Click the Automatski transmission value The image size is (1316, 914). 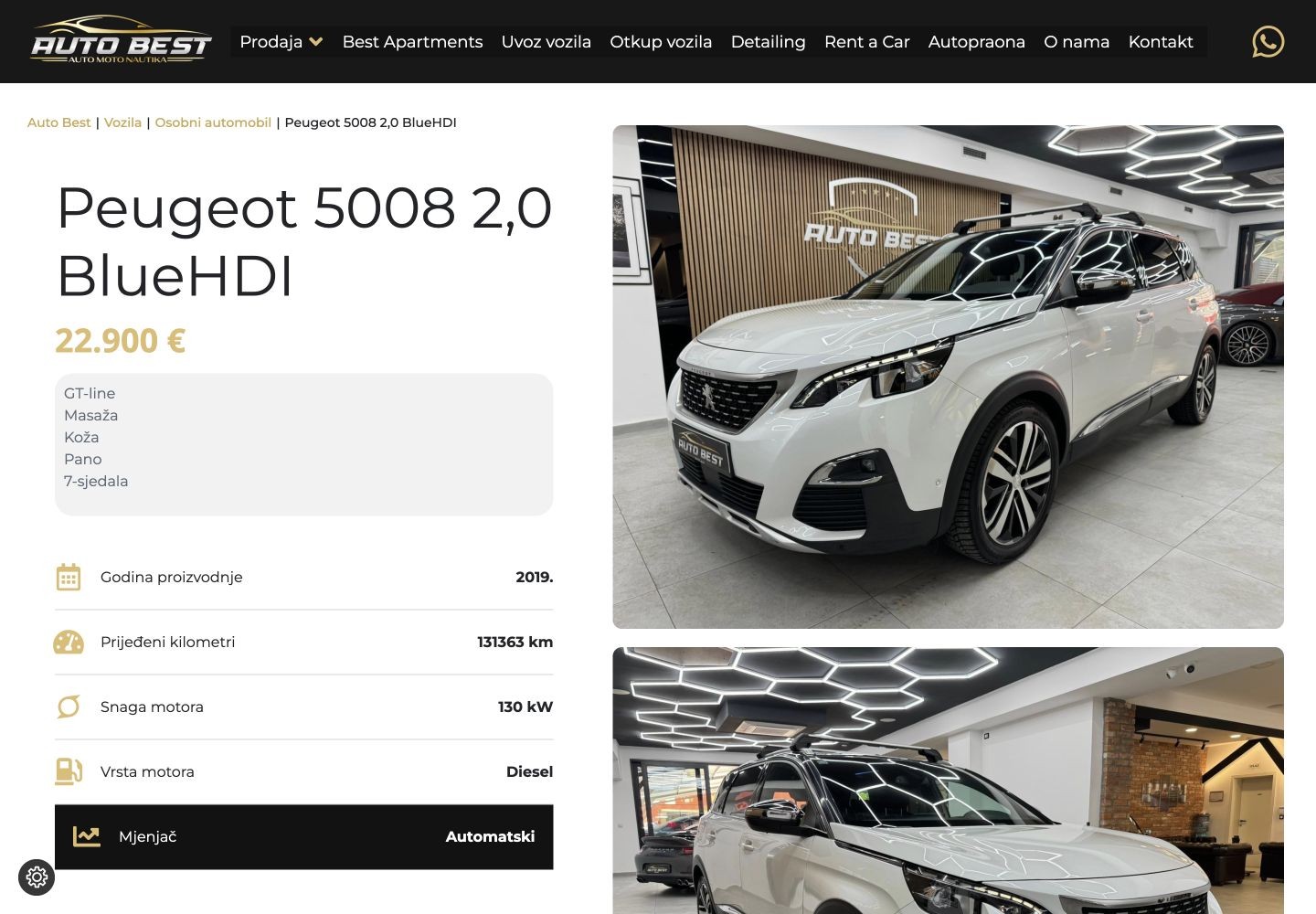click(490, 836)
